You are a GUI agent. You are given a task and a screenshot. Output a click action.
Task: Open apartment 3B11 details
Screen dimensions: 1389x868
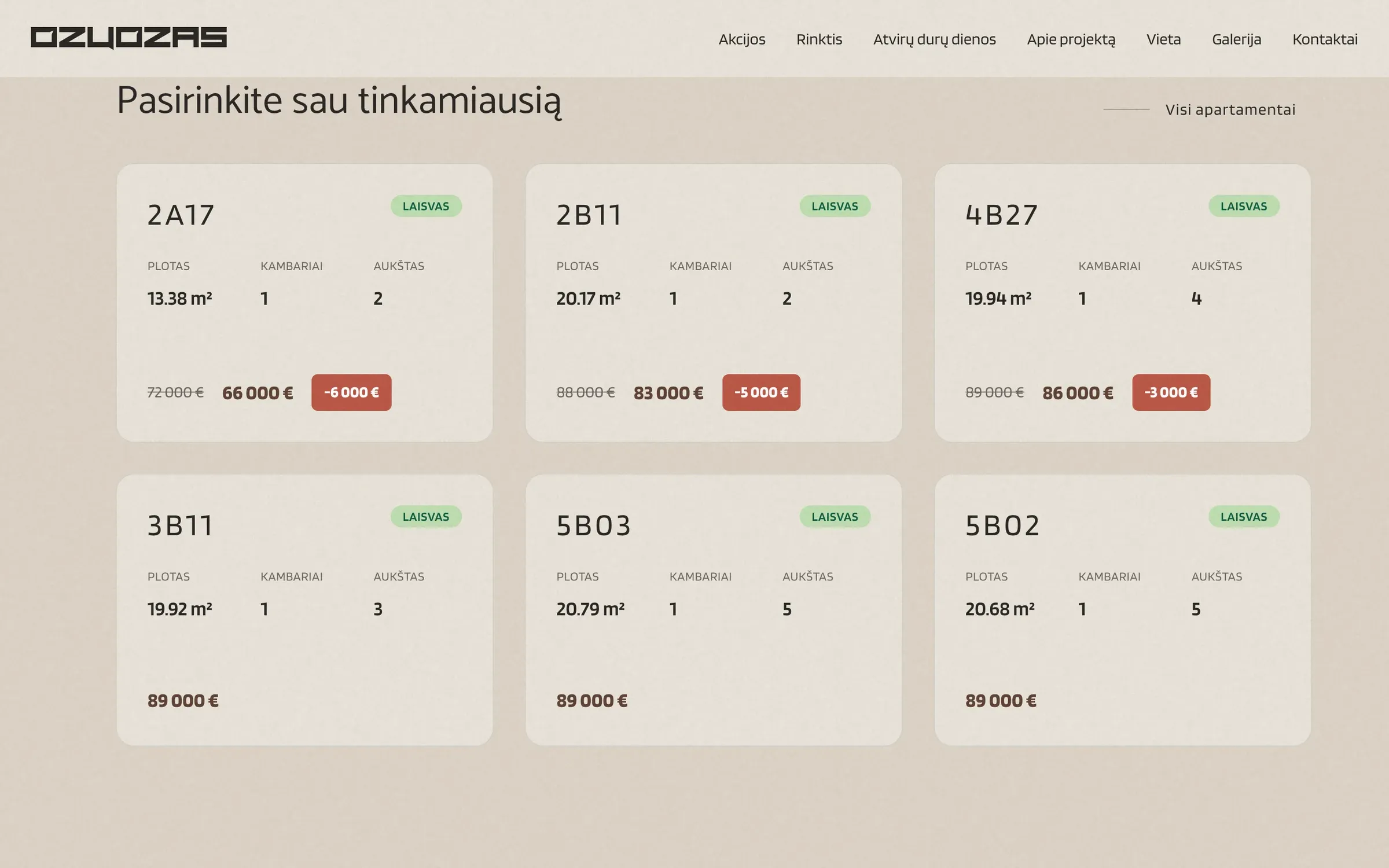(304, 610)
